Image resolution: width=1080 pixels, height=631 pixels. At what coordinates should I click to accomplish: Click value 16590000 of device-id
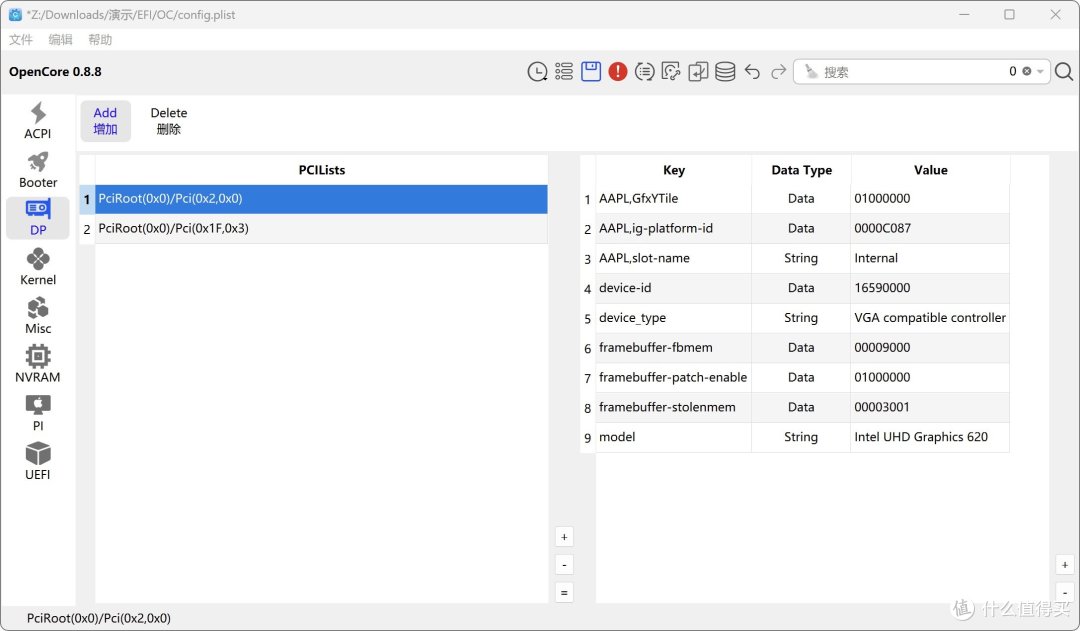[x=931, y=288]
